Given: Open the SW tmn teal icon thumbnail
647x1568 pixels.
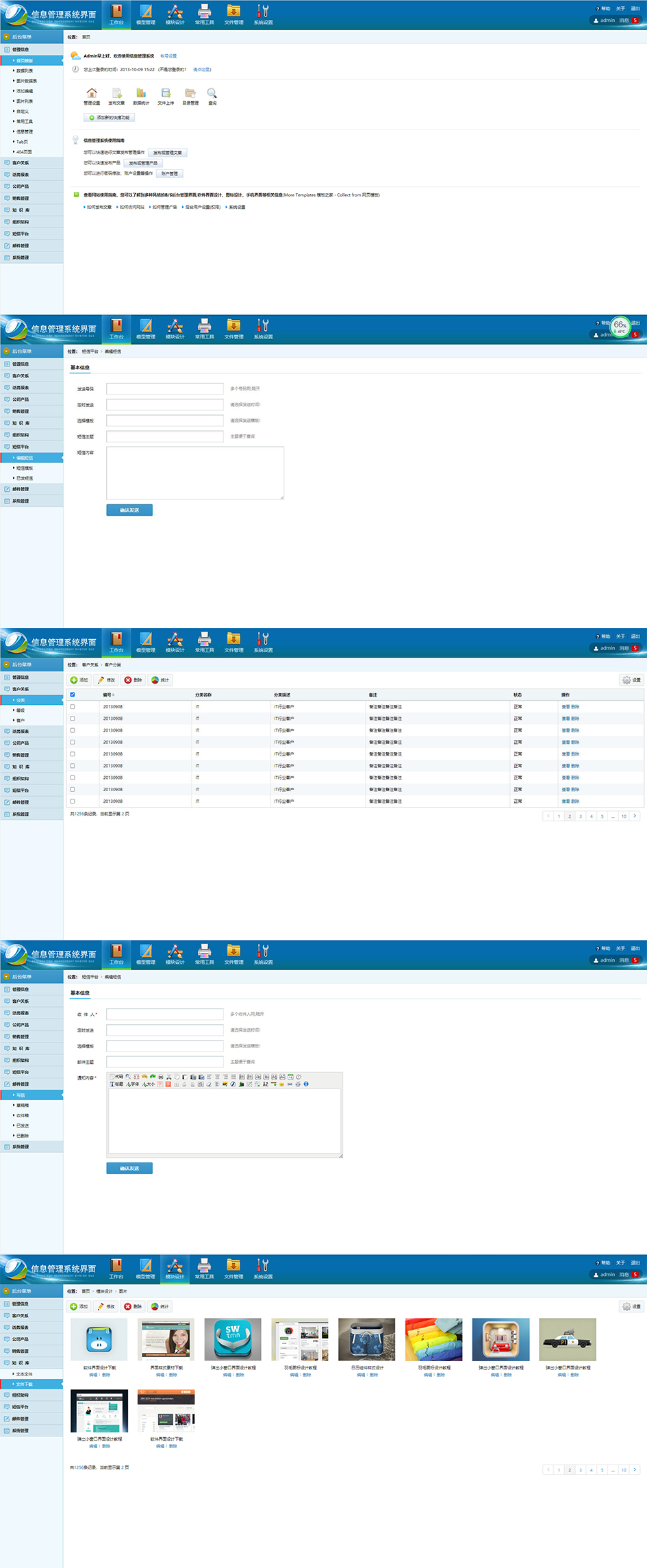Looking at the screenshot, I should pos(233,1340).
